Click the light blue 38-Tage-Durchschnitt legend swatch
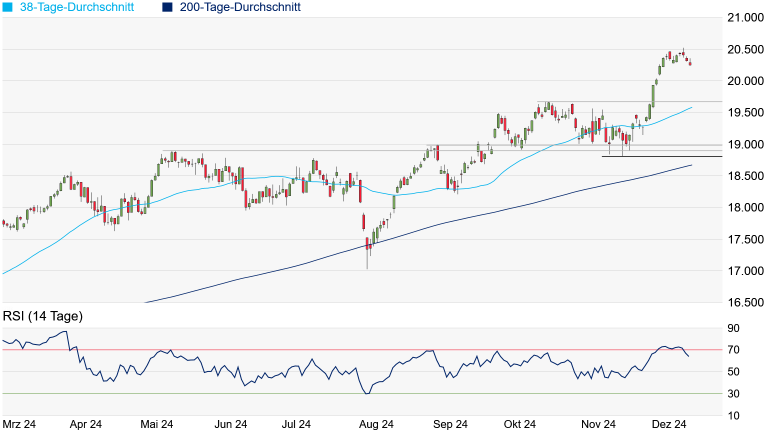Image resolution: width=765 pixels, height=430 pixels. point(7,7)
